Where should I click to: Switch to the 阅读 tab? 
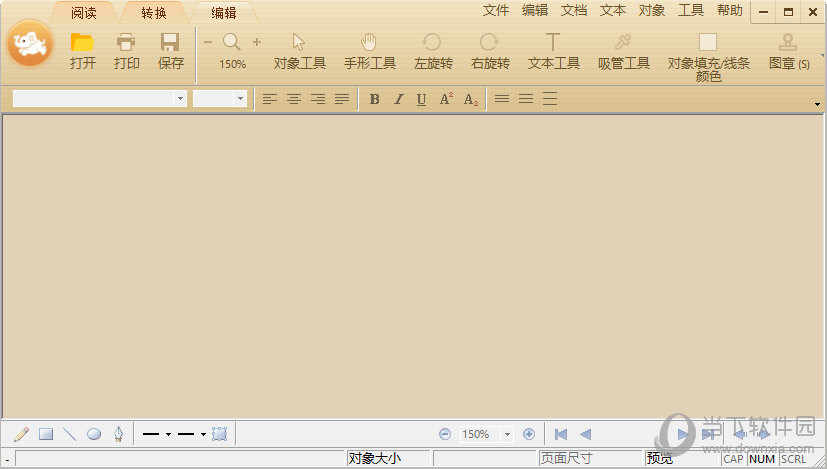84,13
